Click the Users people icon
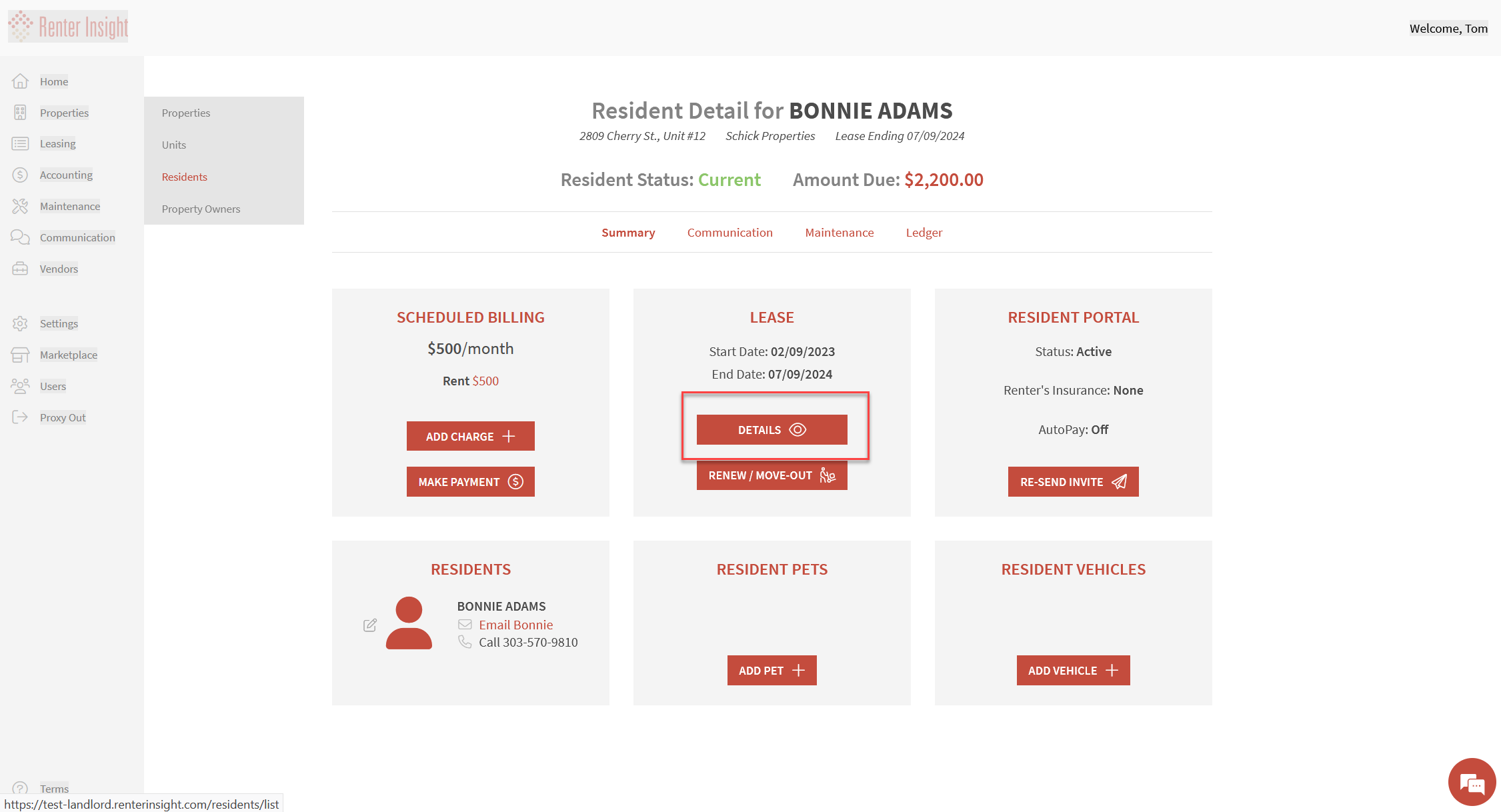The width and height of the screenshot is (1501, 812). [x=20, y=386]
